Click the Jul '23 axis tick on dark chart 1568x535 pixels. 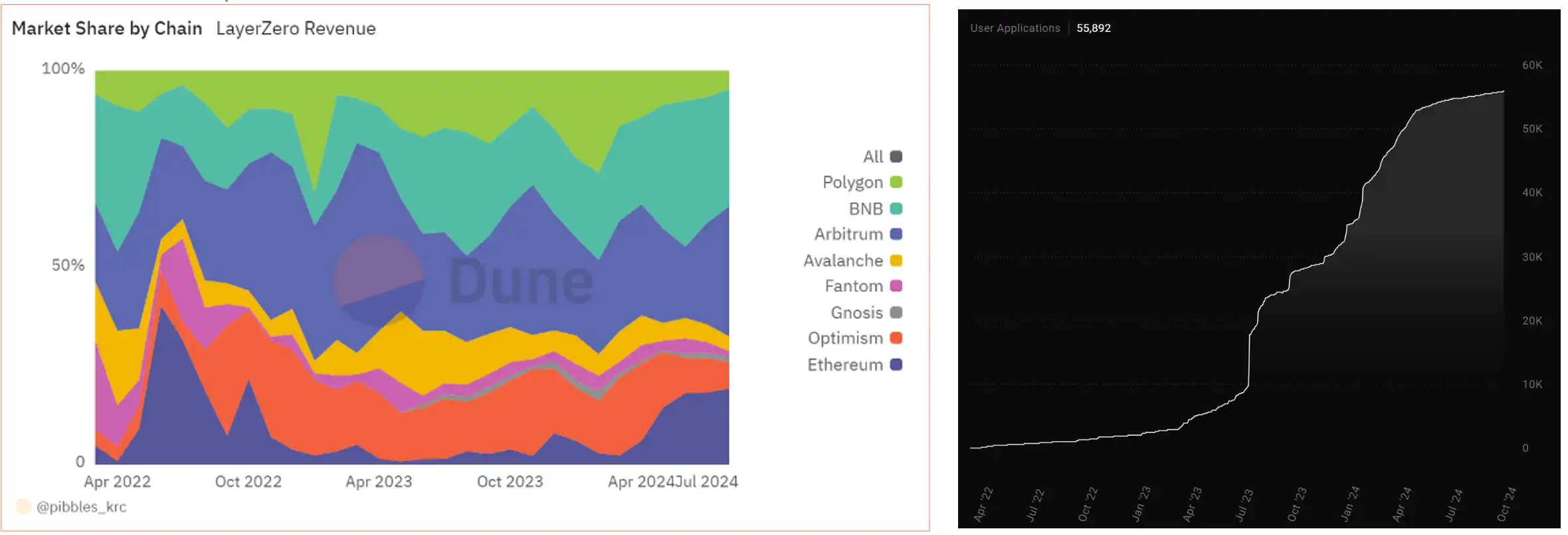pos(1244,505)
